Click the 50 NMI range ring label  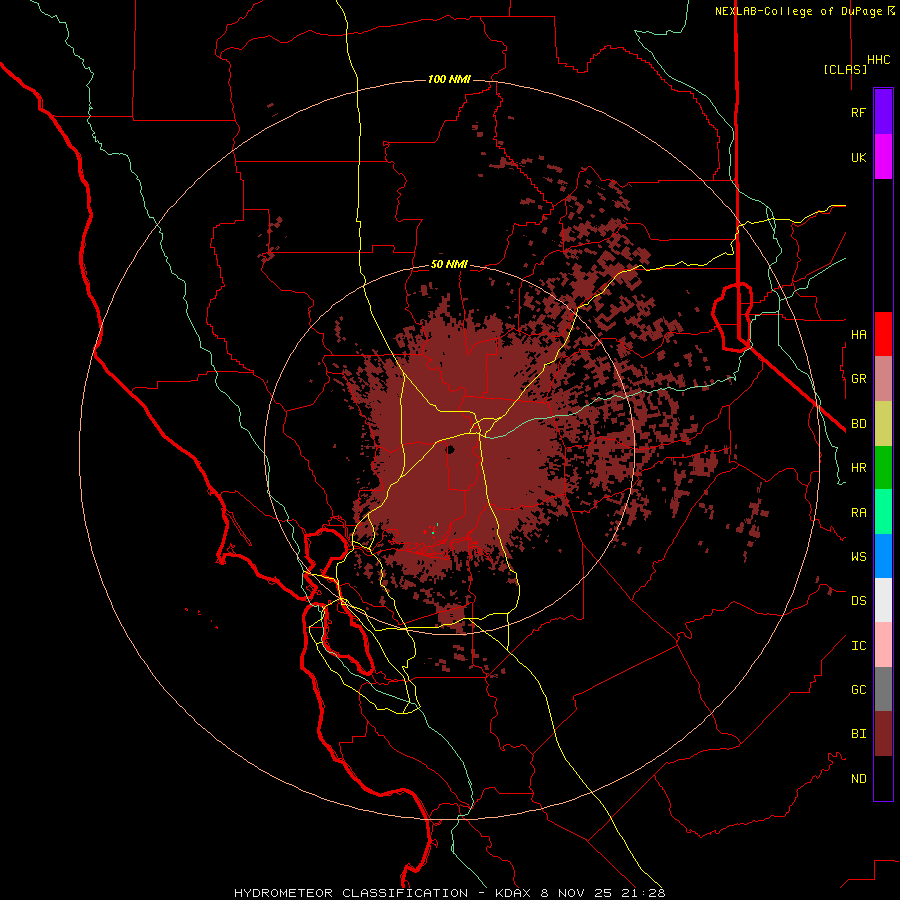pyautogui.click(x=449, y=264)
